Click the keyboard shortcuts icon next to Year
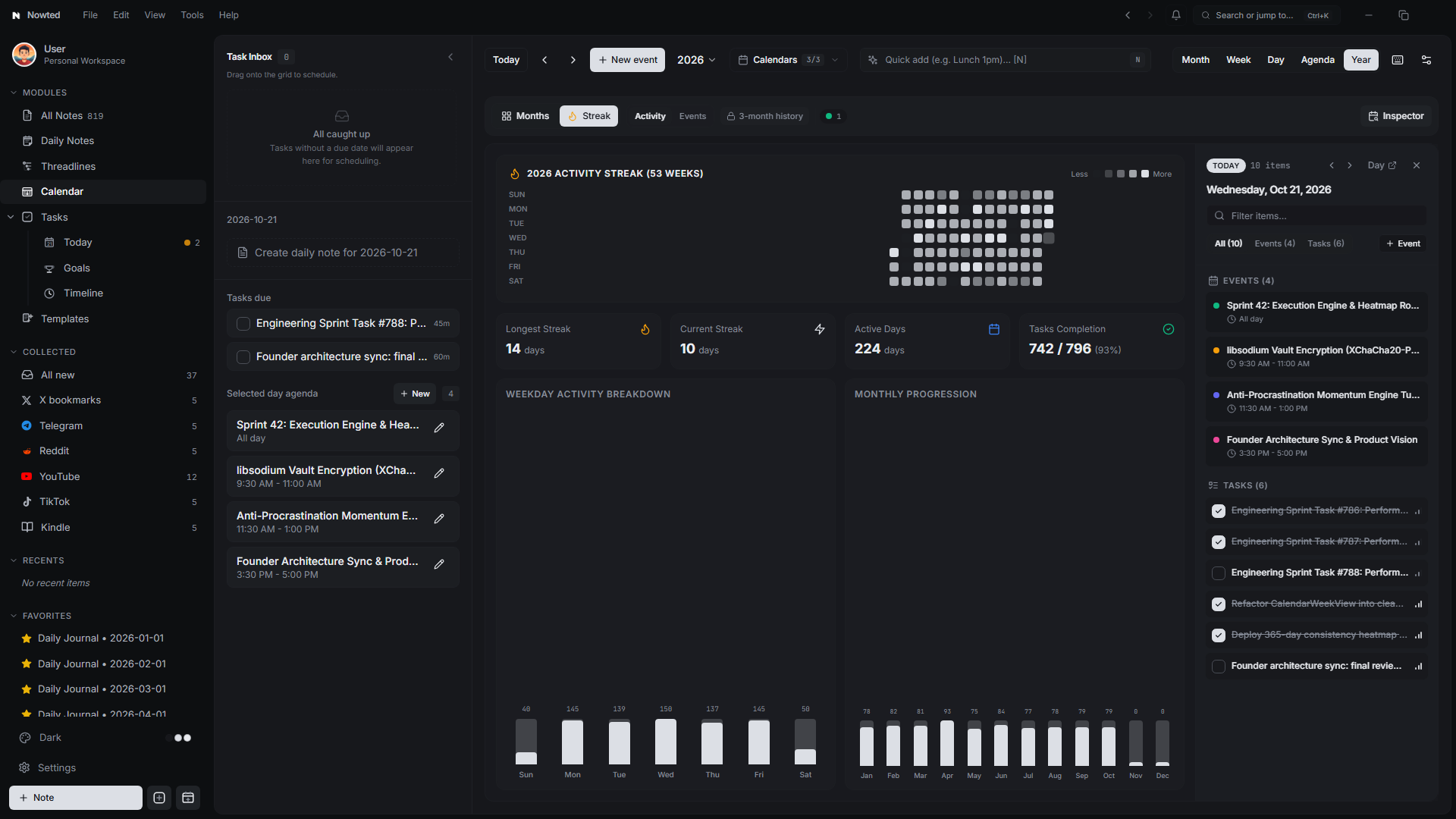 1398,60
